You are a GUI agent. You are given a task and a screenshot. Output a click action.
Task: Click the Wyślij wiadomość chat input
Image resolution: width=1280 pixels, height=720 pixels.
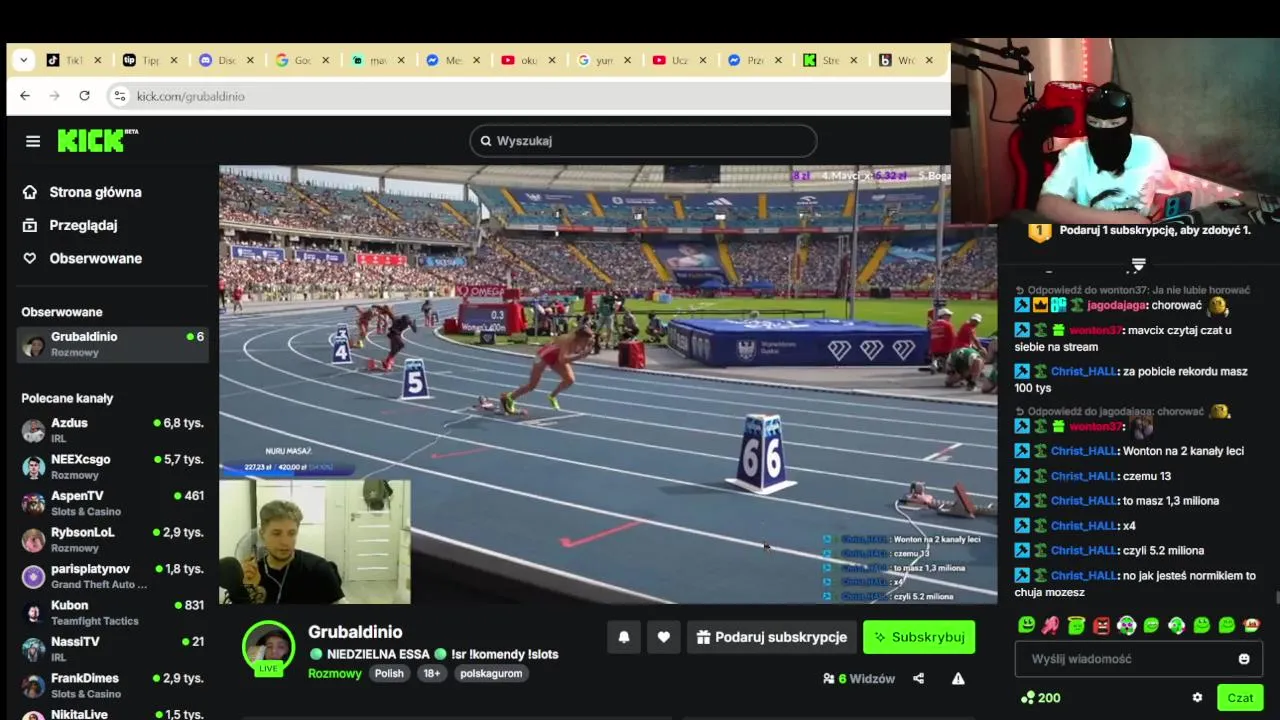click(1139, 659)
